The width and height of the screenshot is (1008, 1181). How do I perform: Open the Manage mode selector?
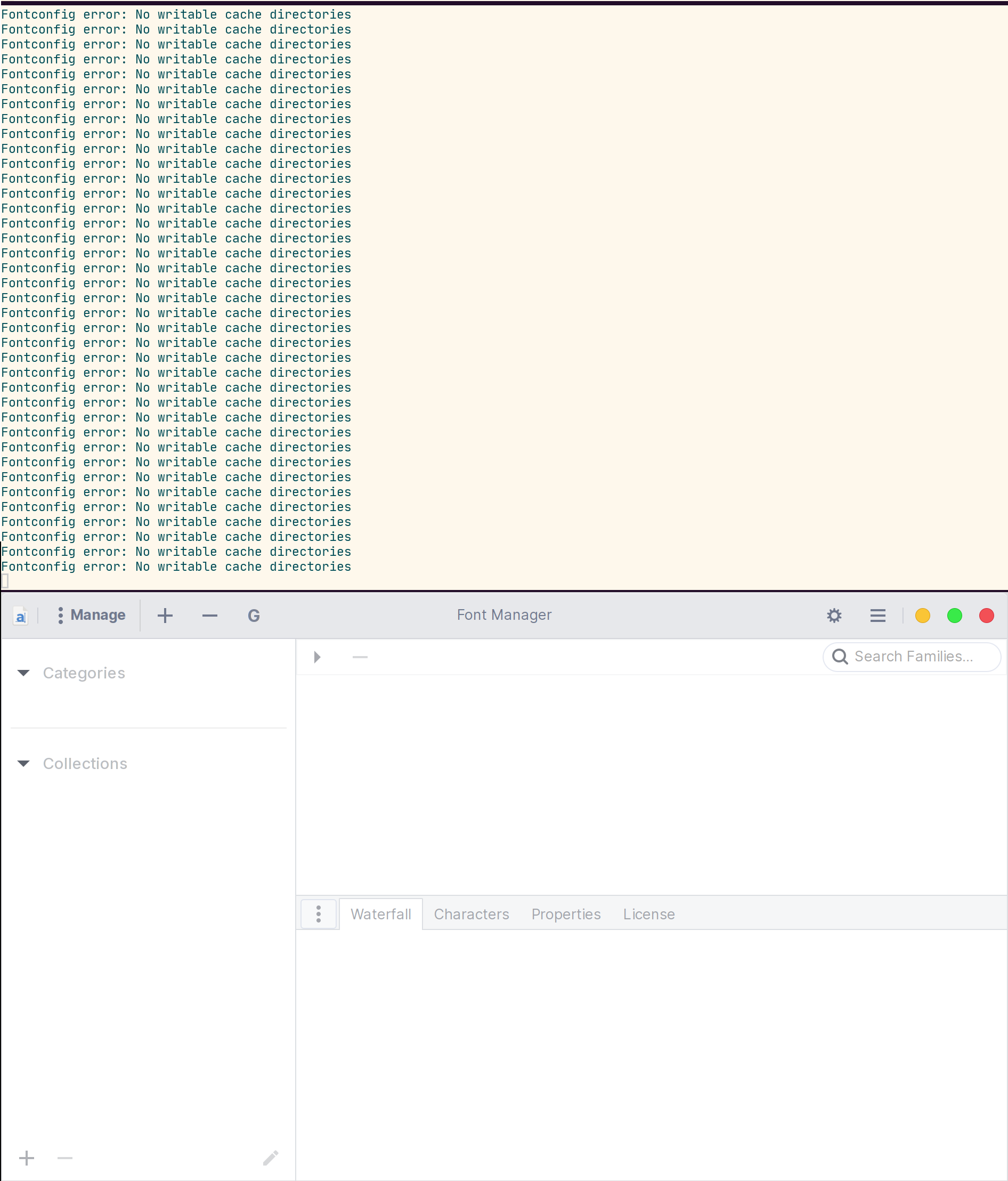90,615
